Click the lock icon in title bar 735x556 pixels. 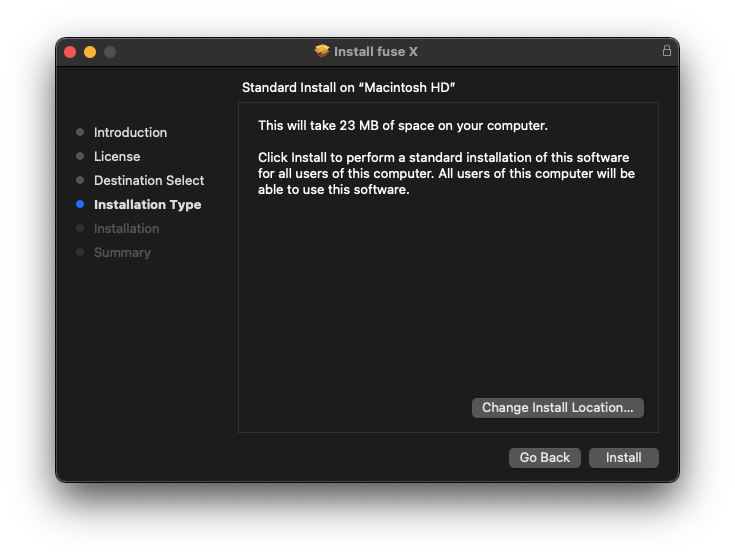(667, 51)
